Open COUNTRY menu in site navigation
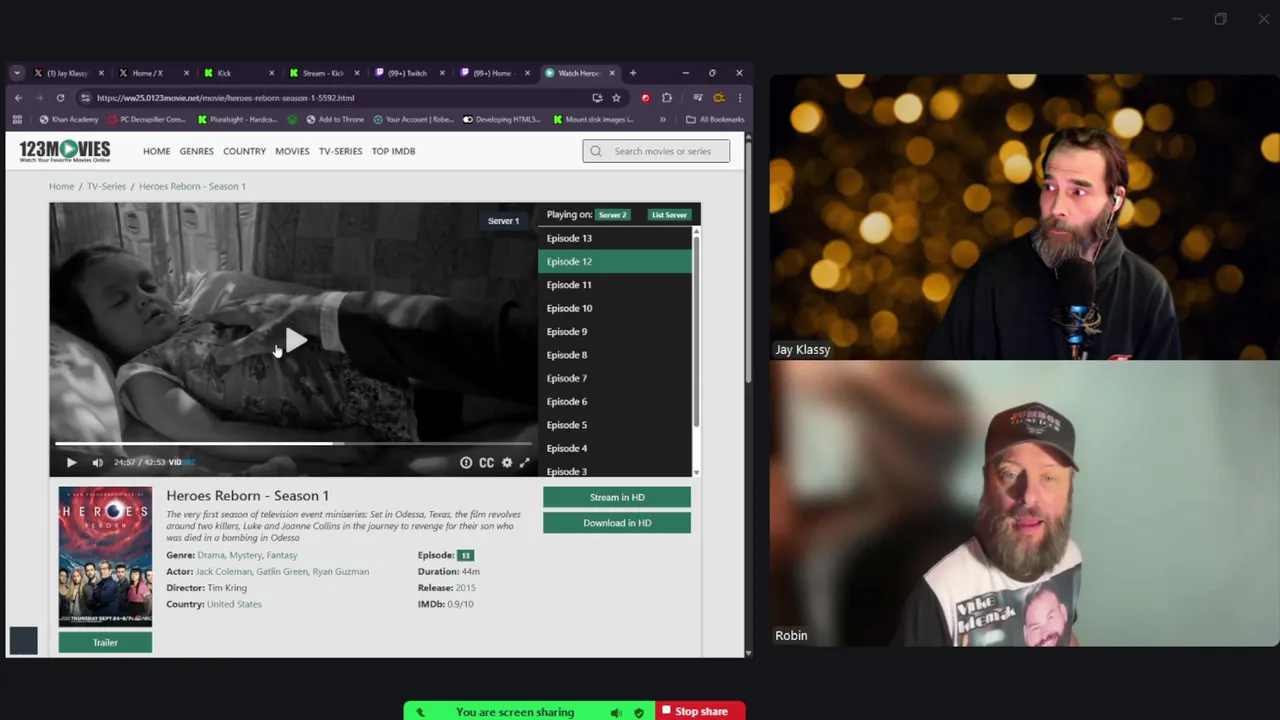 pos(244,151)
